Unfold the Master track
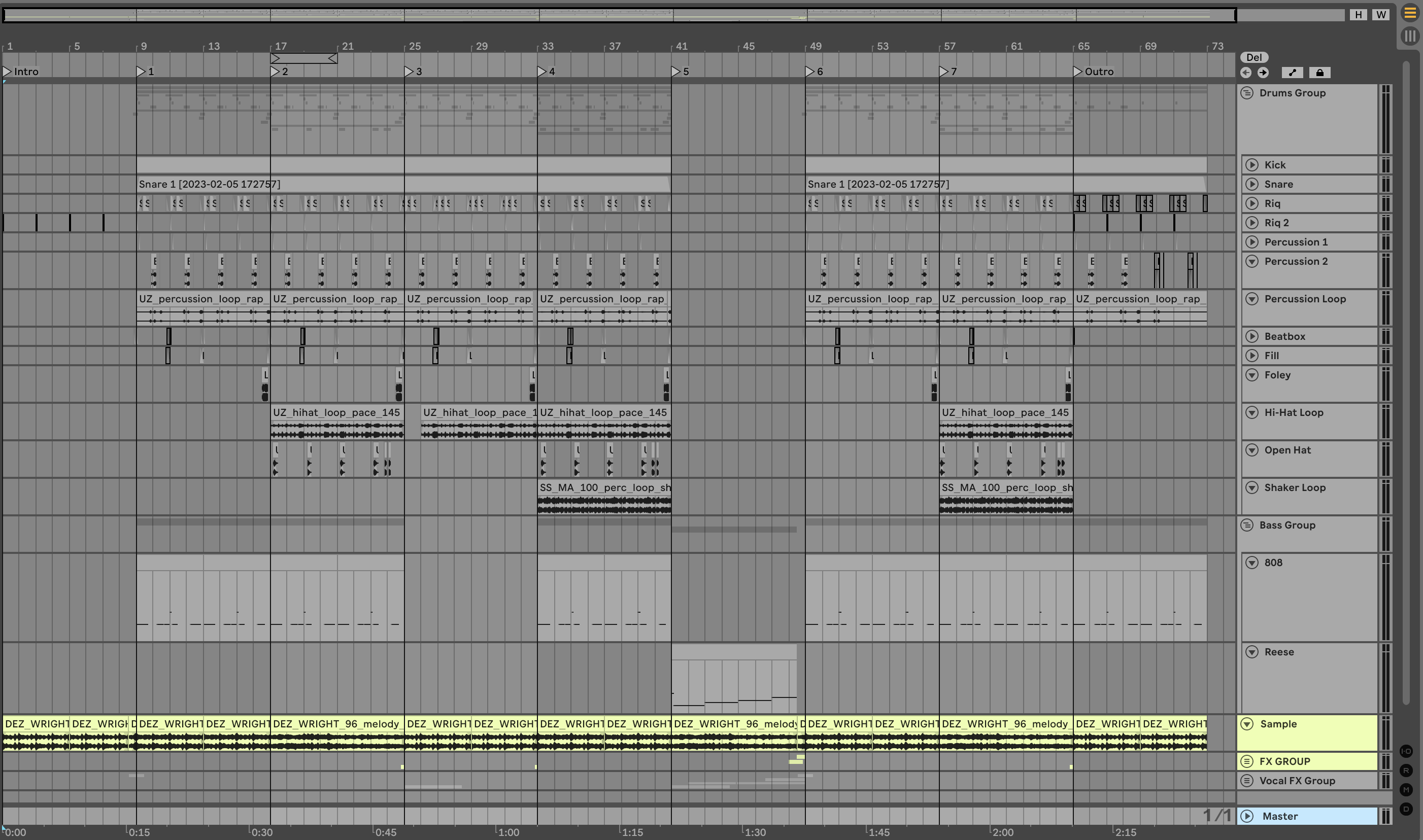The height and width of the screenshot is (840, 1423). [1247, 816]
